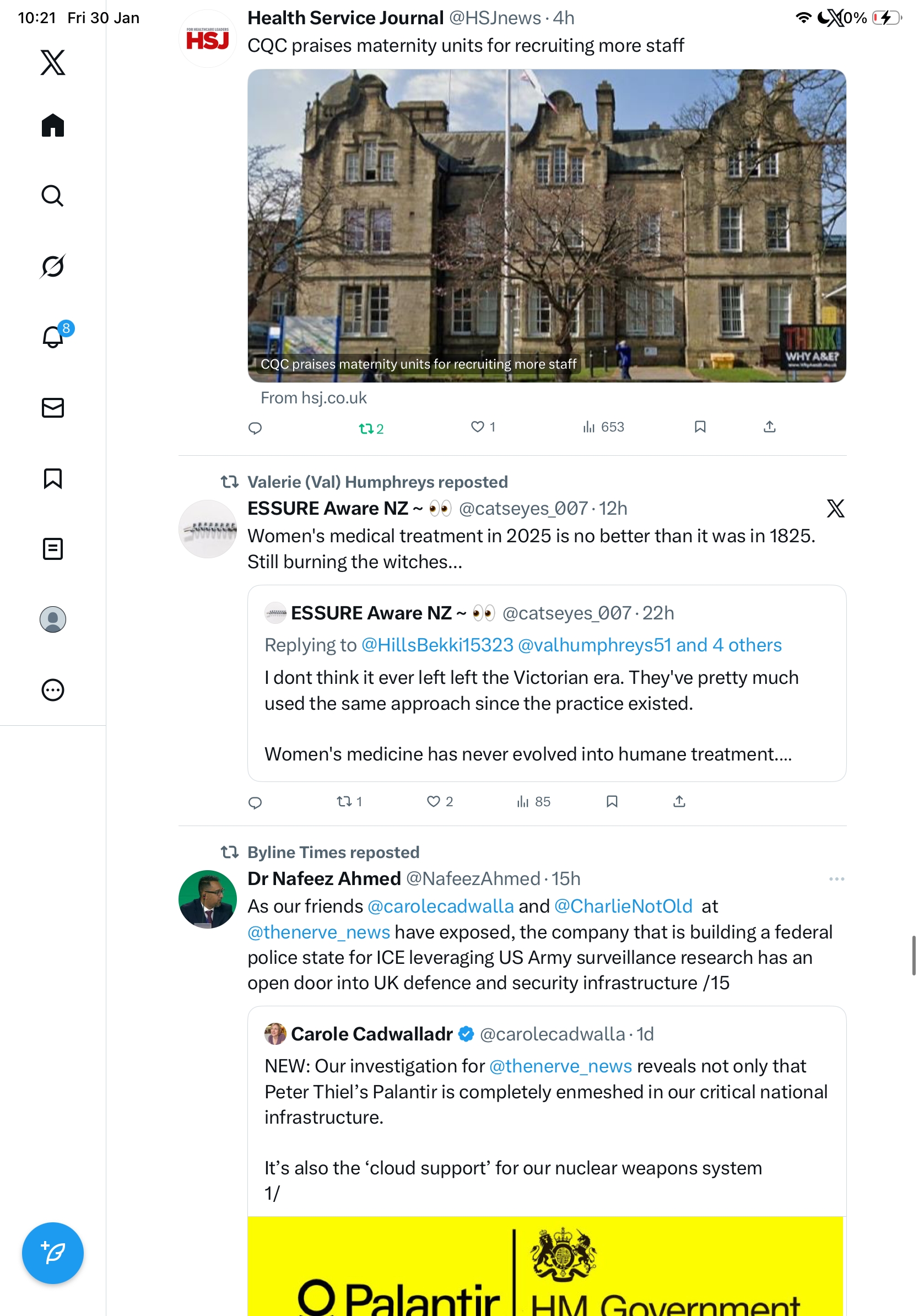This screenshot has height=1316, width=919.
Task: Tap the compose new post button
Action: [x=53, y=1253]
